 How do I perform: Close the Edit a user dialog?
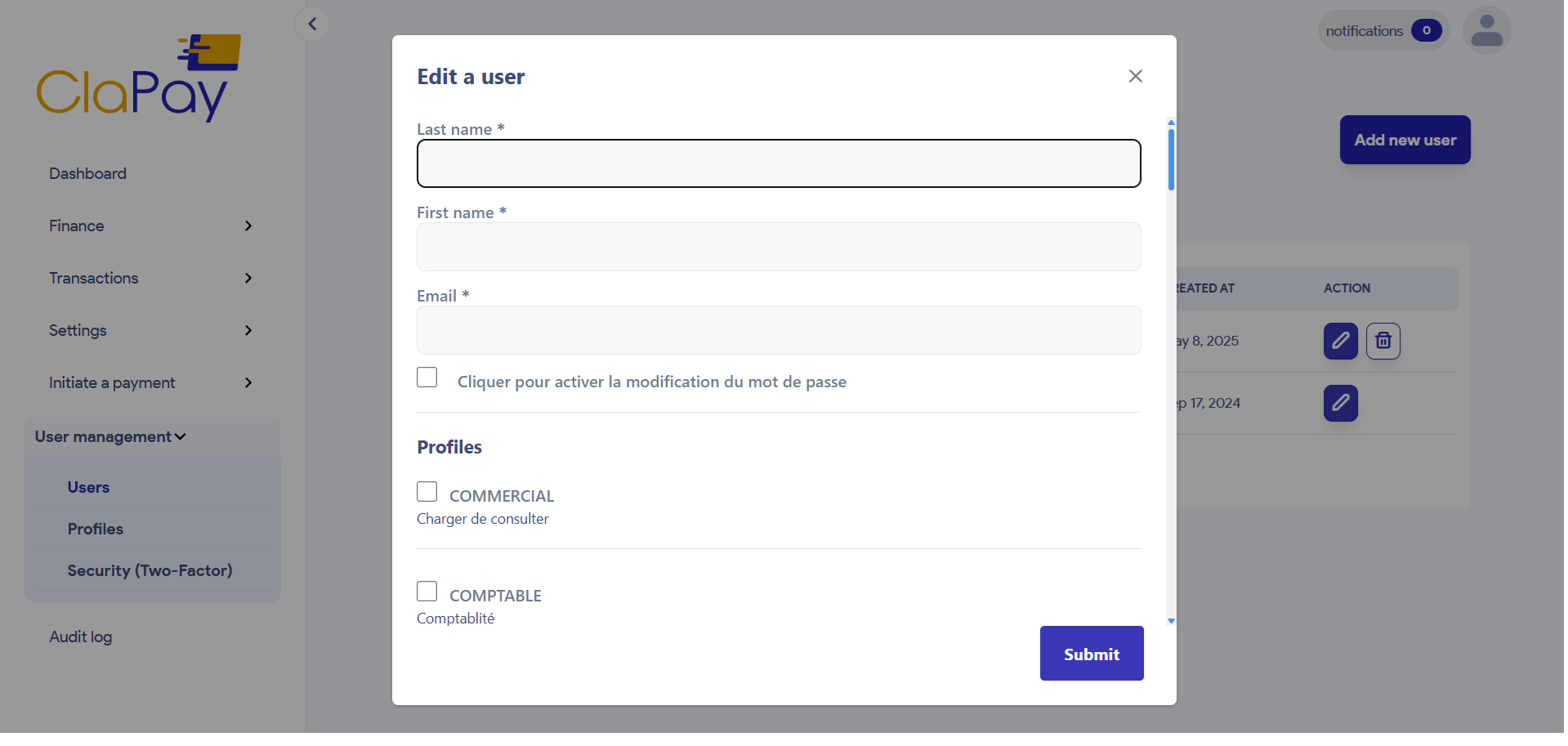1135,75
